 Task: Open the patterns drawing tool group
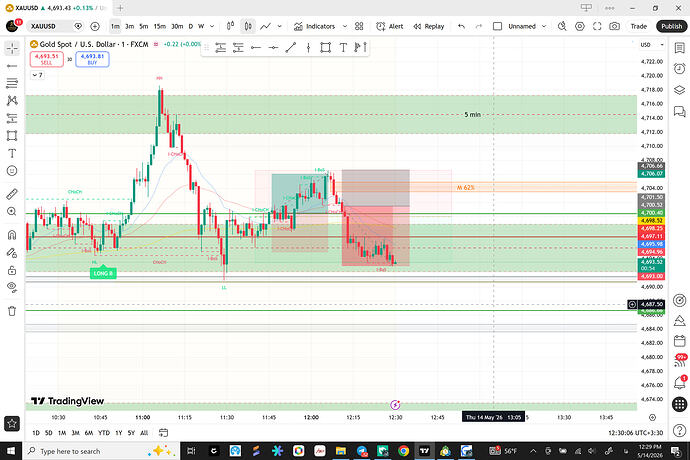pos(12,100)
